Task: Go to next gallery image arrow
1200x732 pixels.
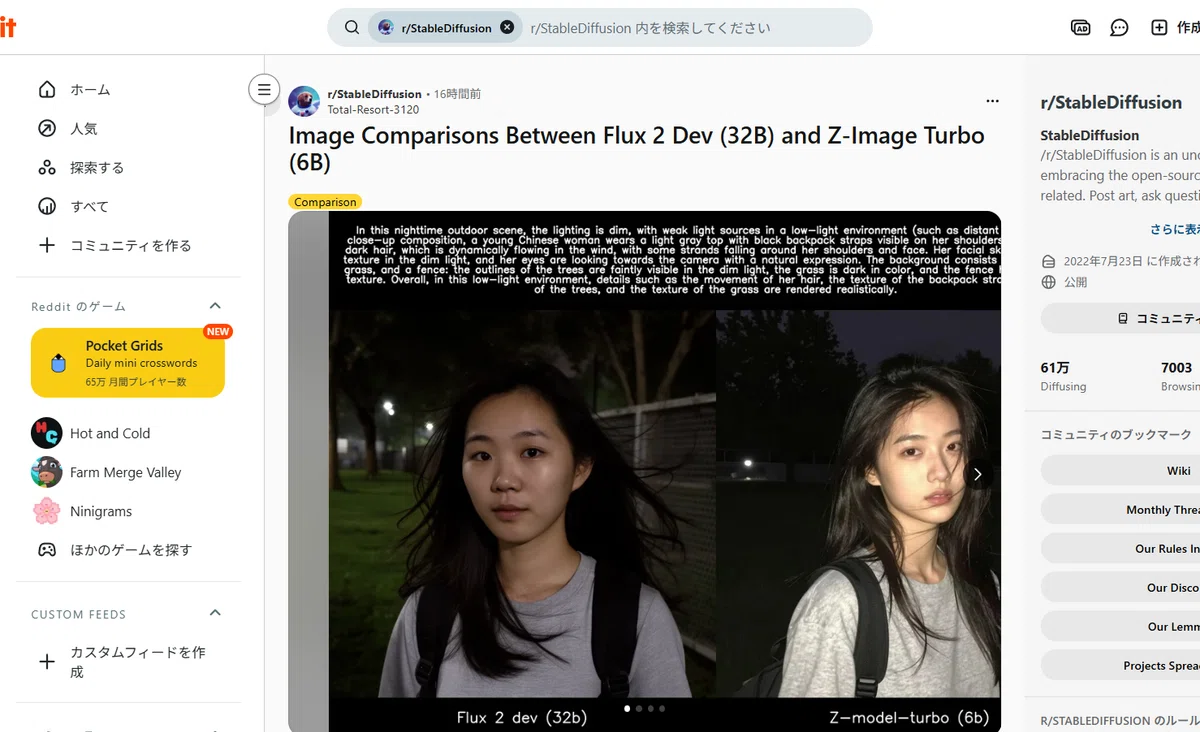Action: click(978, 474)
